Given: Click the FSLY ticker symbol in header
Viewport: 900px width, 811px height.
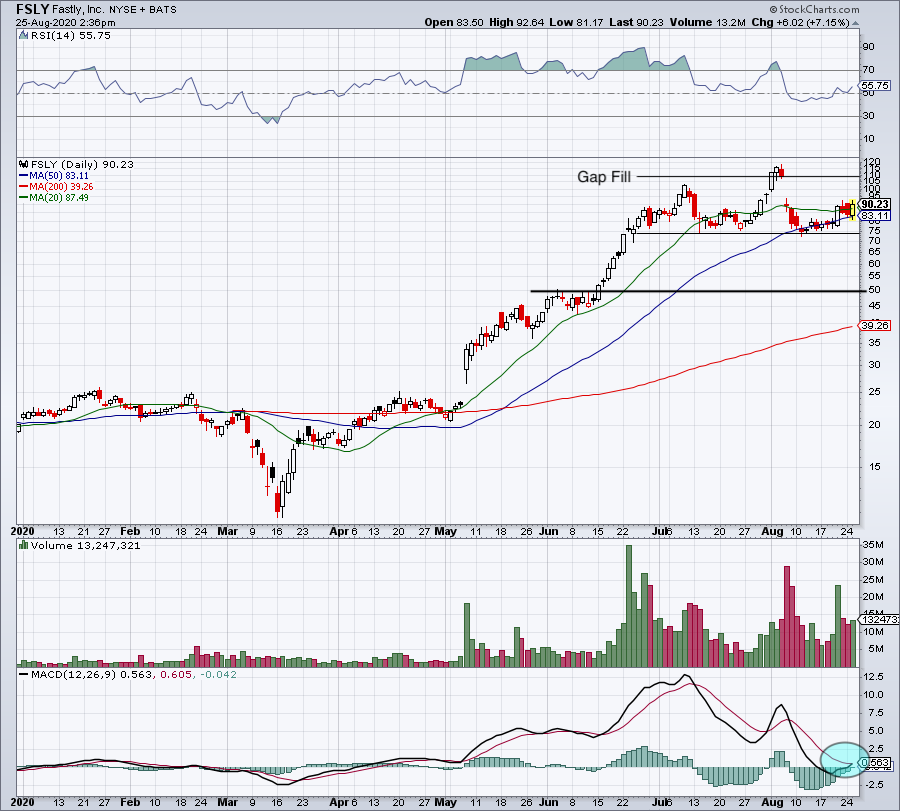Looking at the screenshot, I should [31, 7].
